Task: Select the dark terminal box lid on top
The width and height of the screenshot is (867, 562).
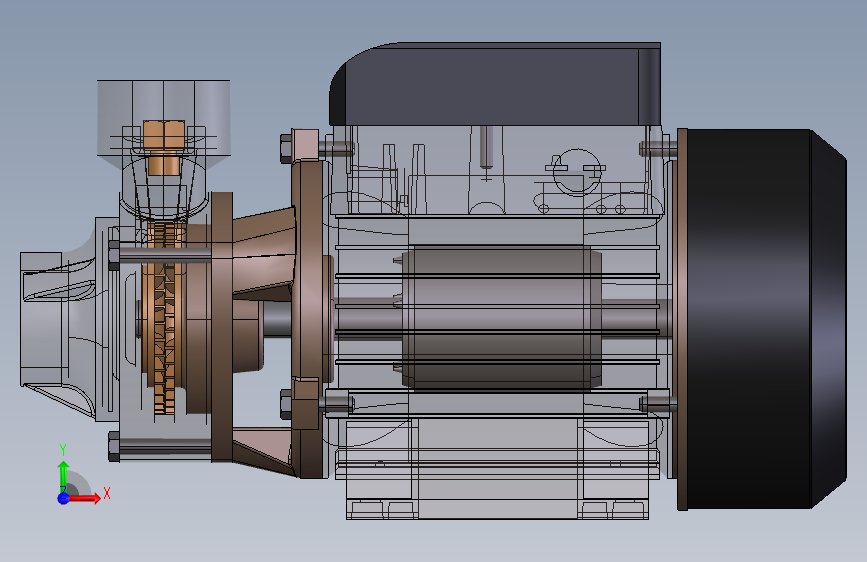Action: click(495, 84)
